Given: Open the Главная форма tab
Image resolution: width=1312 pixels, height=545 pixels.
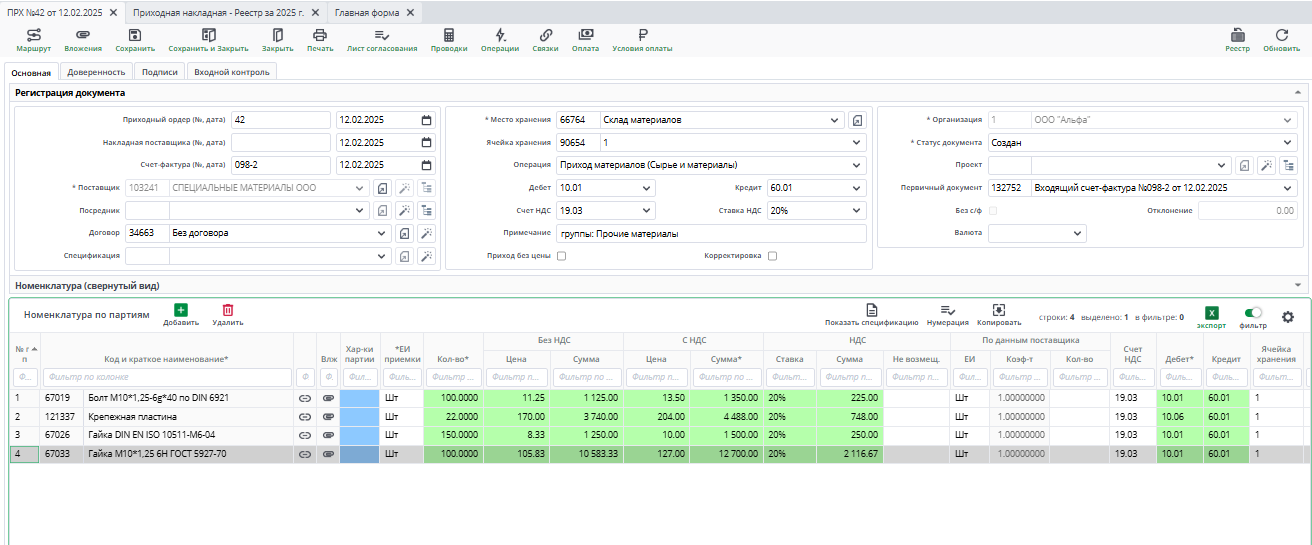Looking at the screenshot, I should [367, 13].
